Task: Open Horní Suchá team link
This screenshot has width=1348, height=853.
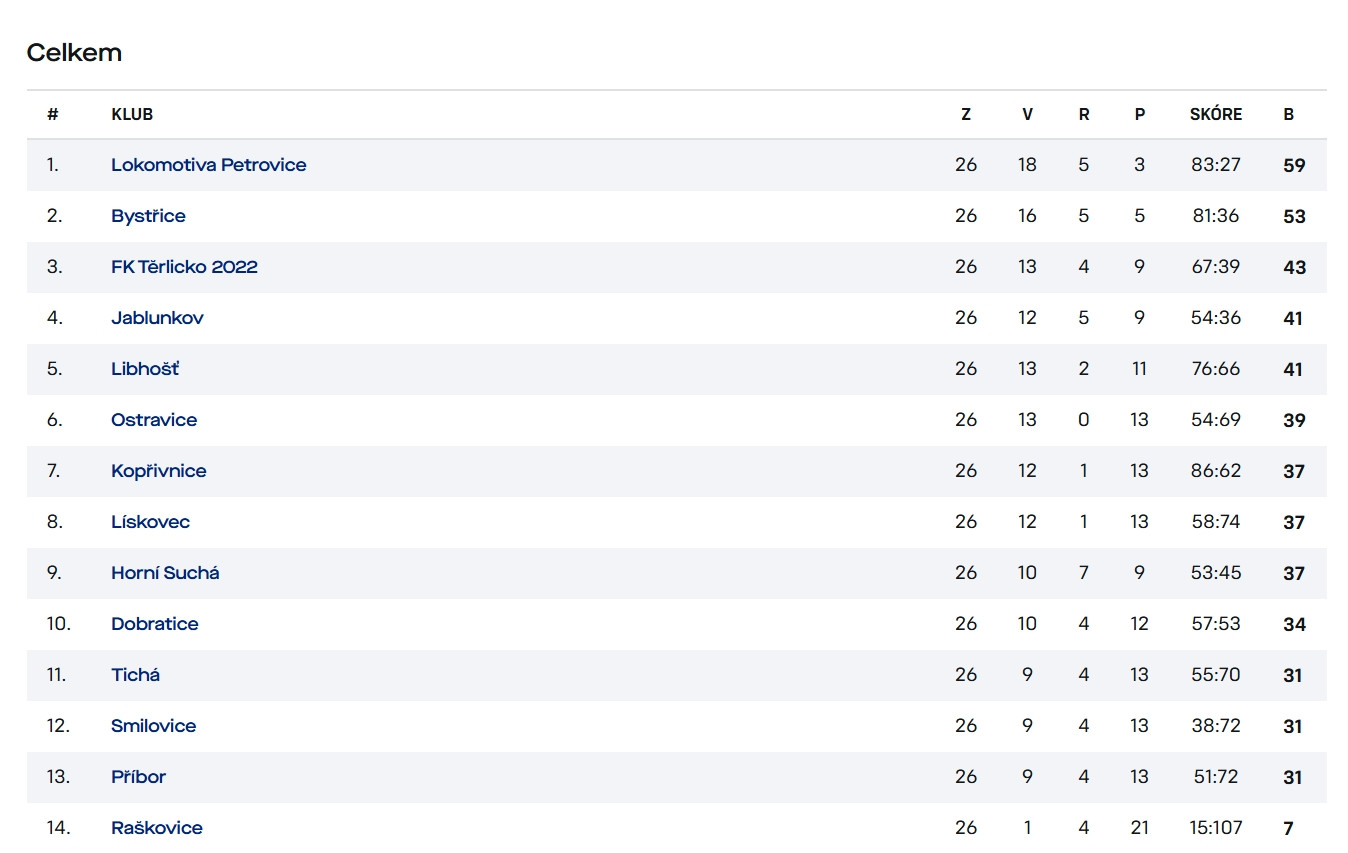Action: point(165,573)
